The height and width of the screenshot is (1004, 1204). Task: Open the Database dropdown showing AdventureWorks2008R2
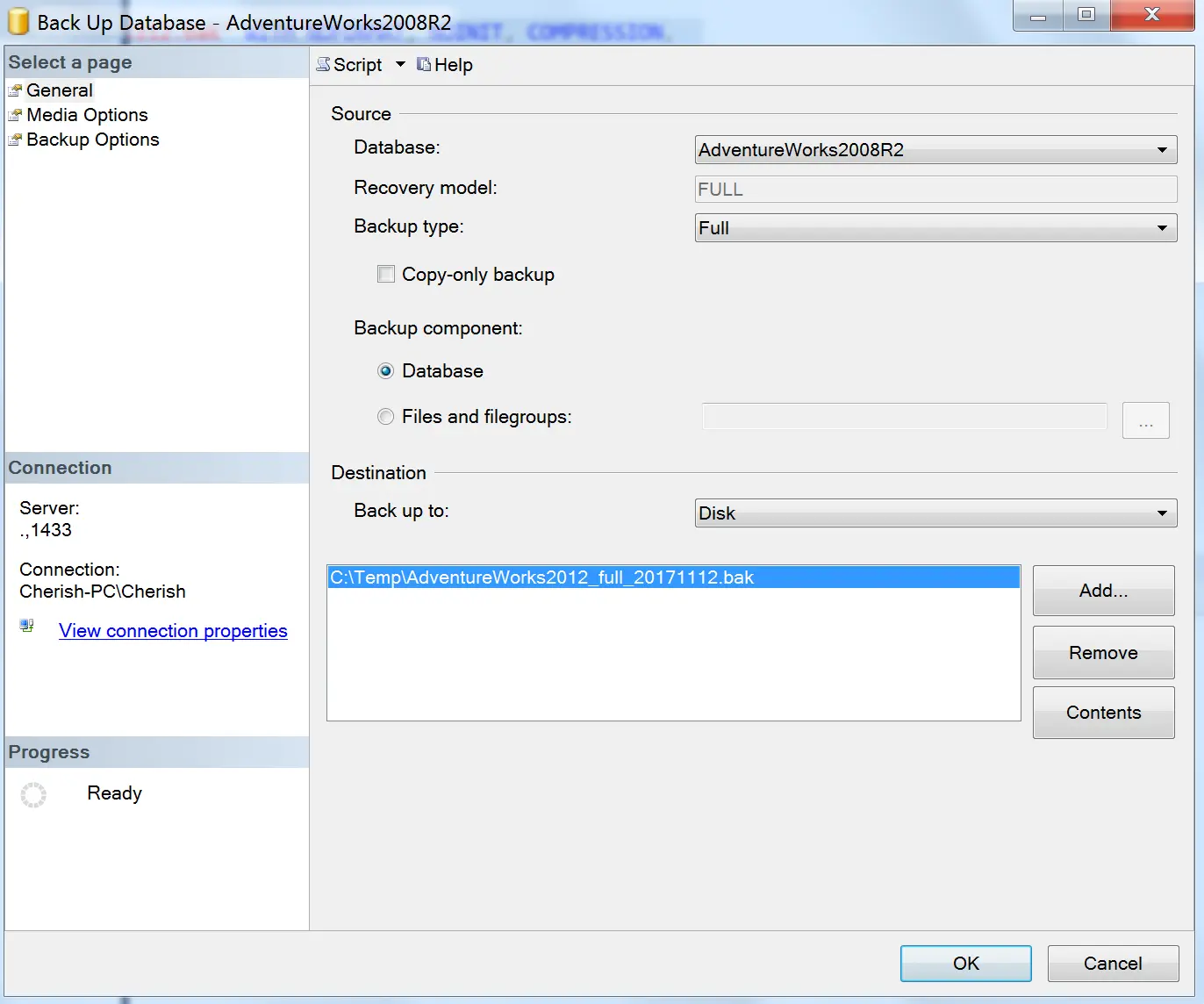point(935,149)
